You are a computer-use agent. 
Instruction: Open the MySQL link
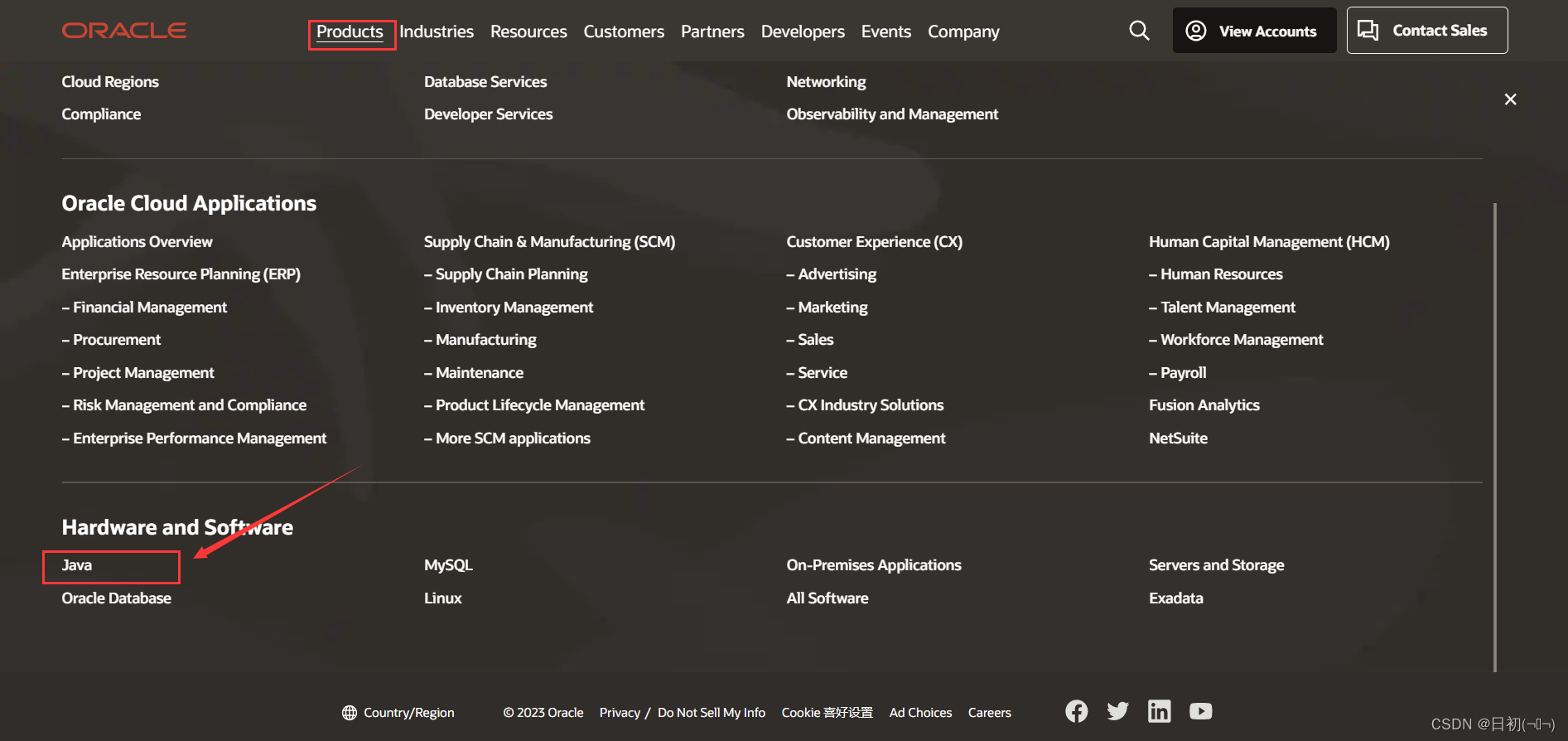pos(448,565)
